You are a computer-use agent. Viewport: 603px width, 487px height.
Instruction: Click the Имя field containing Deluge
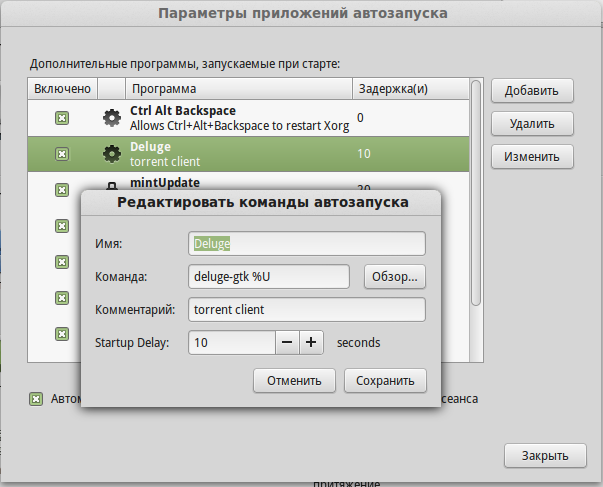point(307,243)
